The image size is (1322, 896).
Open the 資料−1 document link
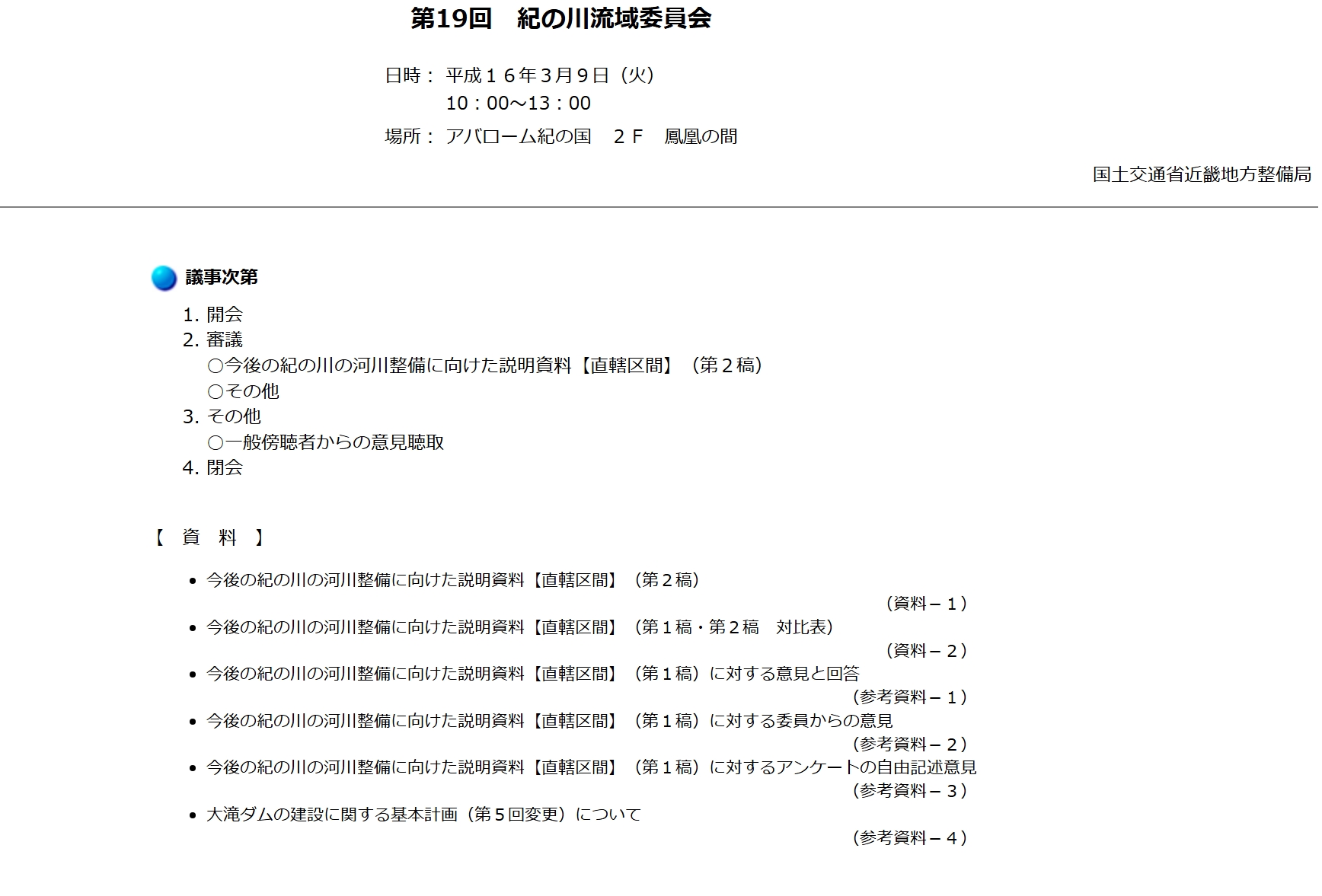pos(926,604)
